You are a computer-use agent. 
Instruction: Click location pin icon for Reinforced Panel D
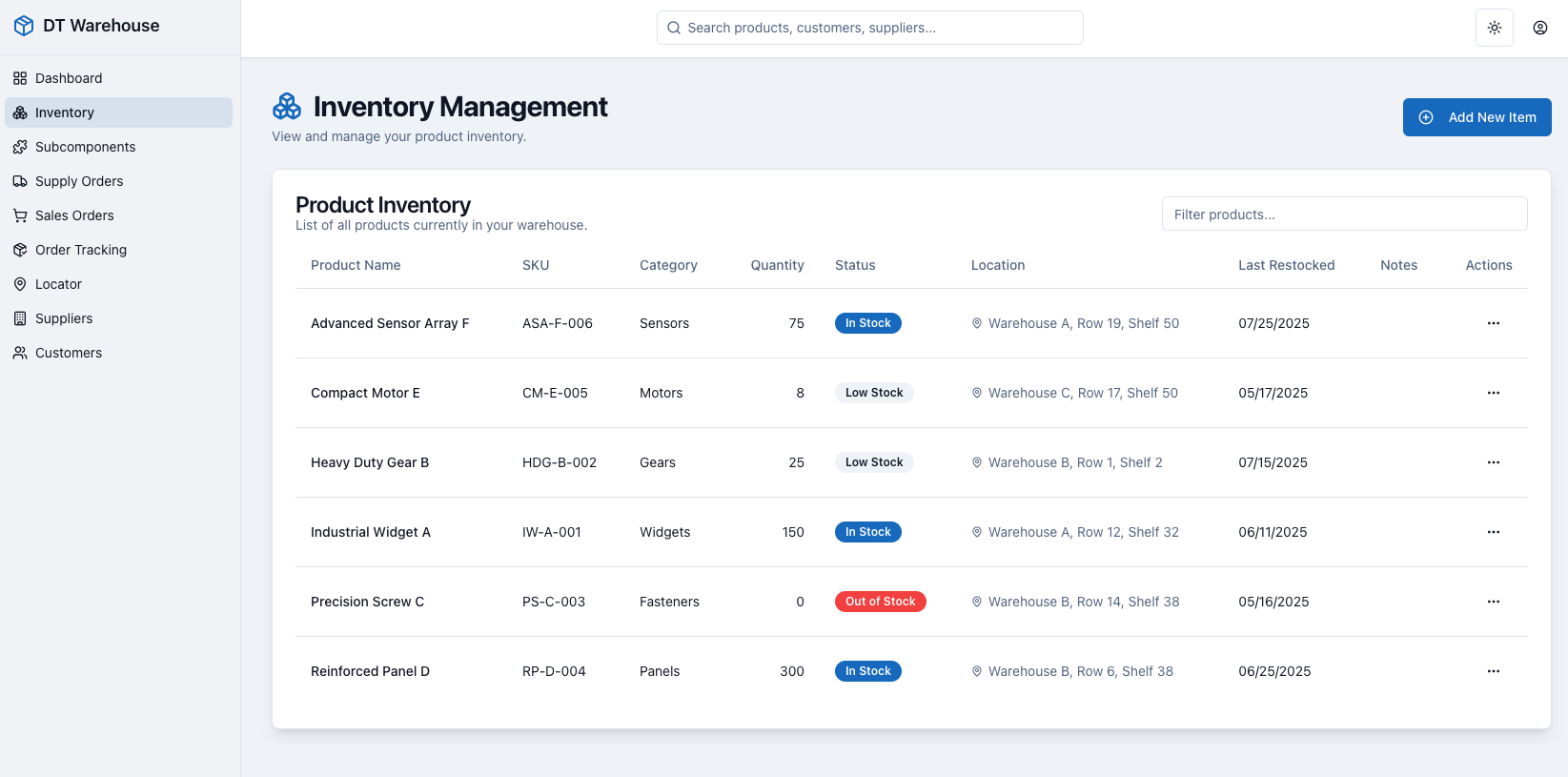click(977, 671)
